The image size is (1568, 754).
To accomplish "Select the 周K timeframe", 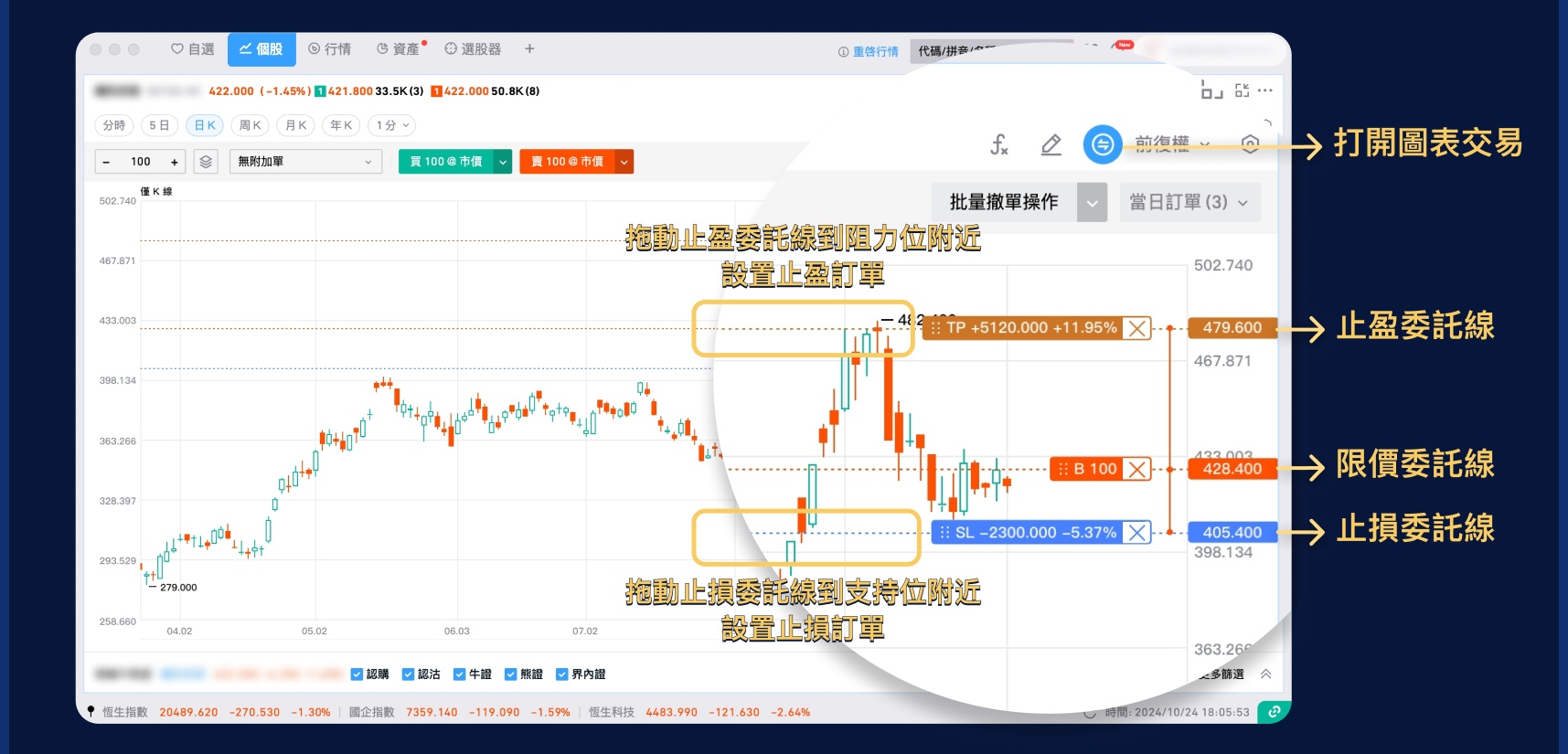I will 251,125.
